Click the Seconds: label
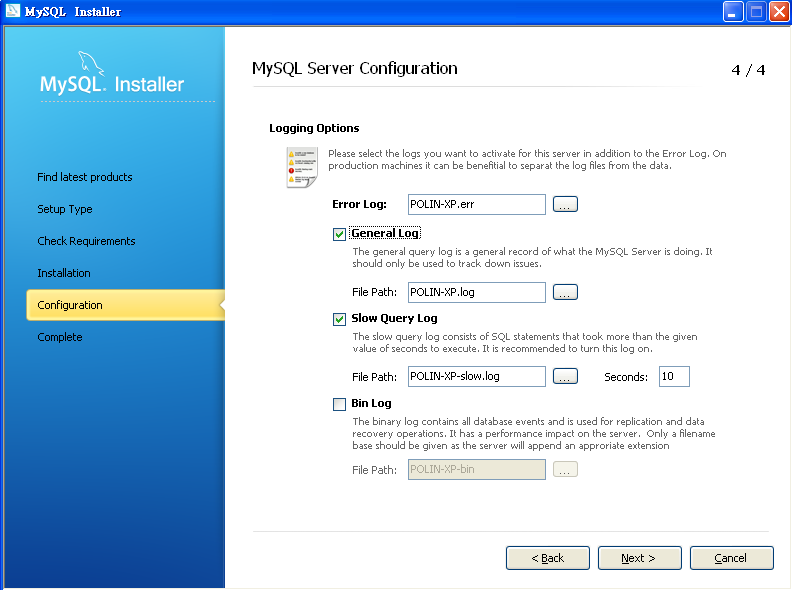Image resolution: width=792 pixels, height=590 pixels. pos(626,377)
